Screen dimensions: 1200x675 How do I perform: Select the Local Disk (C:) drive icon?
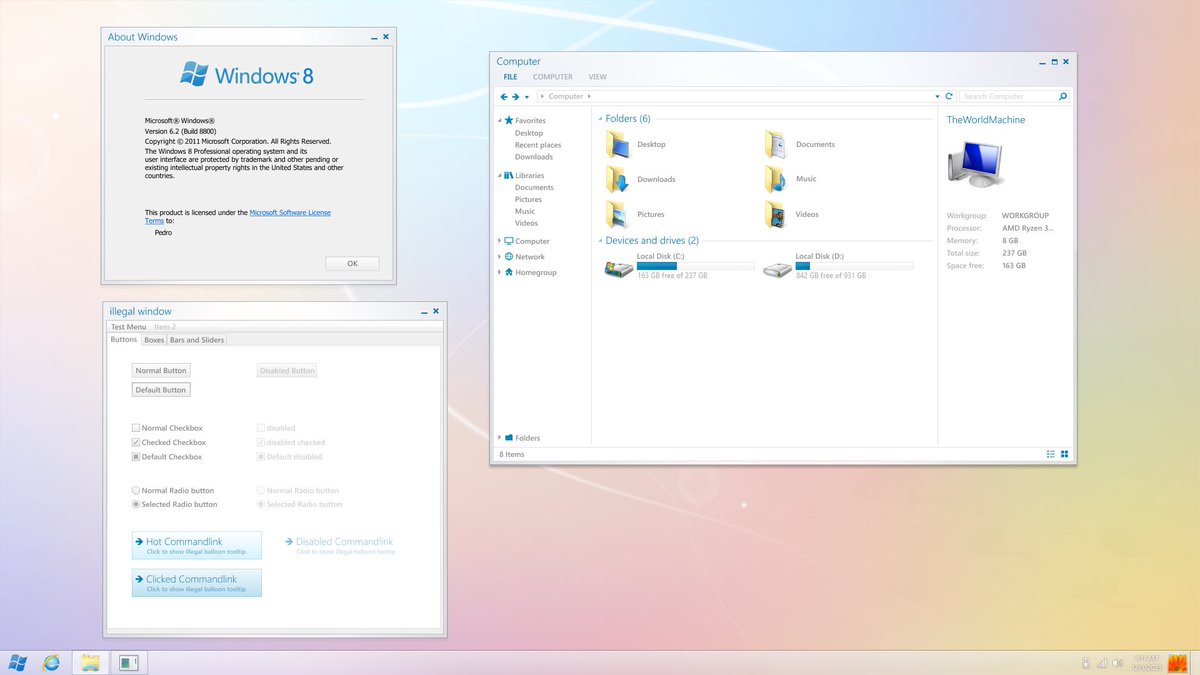[x=618, y=269]
